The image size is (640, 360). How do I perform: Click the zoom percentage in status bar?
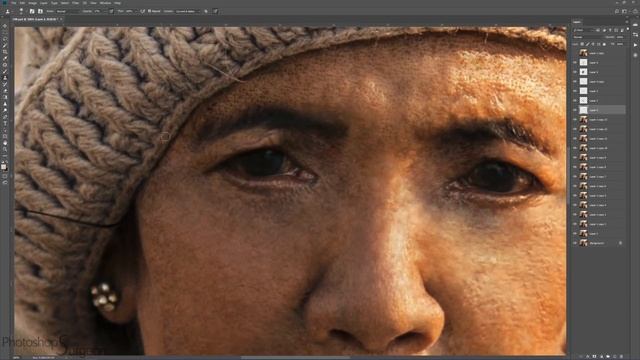[x=16, y=358]
